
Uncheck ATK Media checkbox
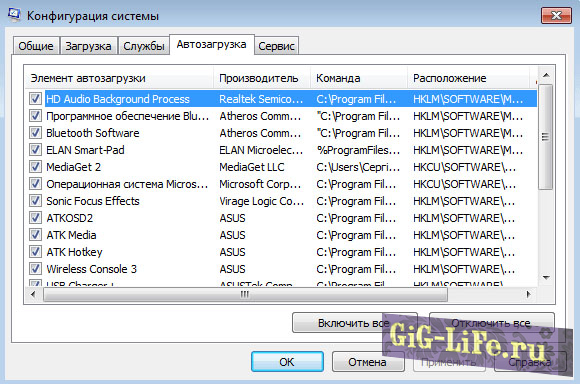[x=35, y=235]
